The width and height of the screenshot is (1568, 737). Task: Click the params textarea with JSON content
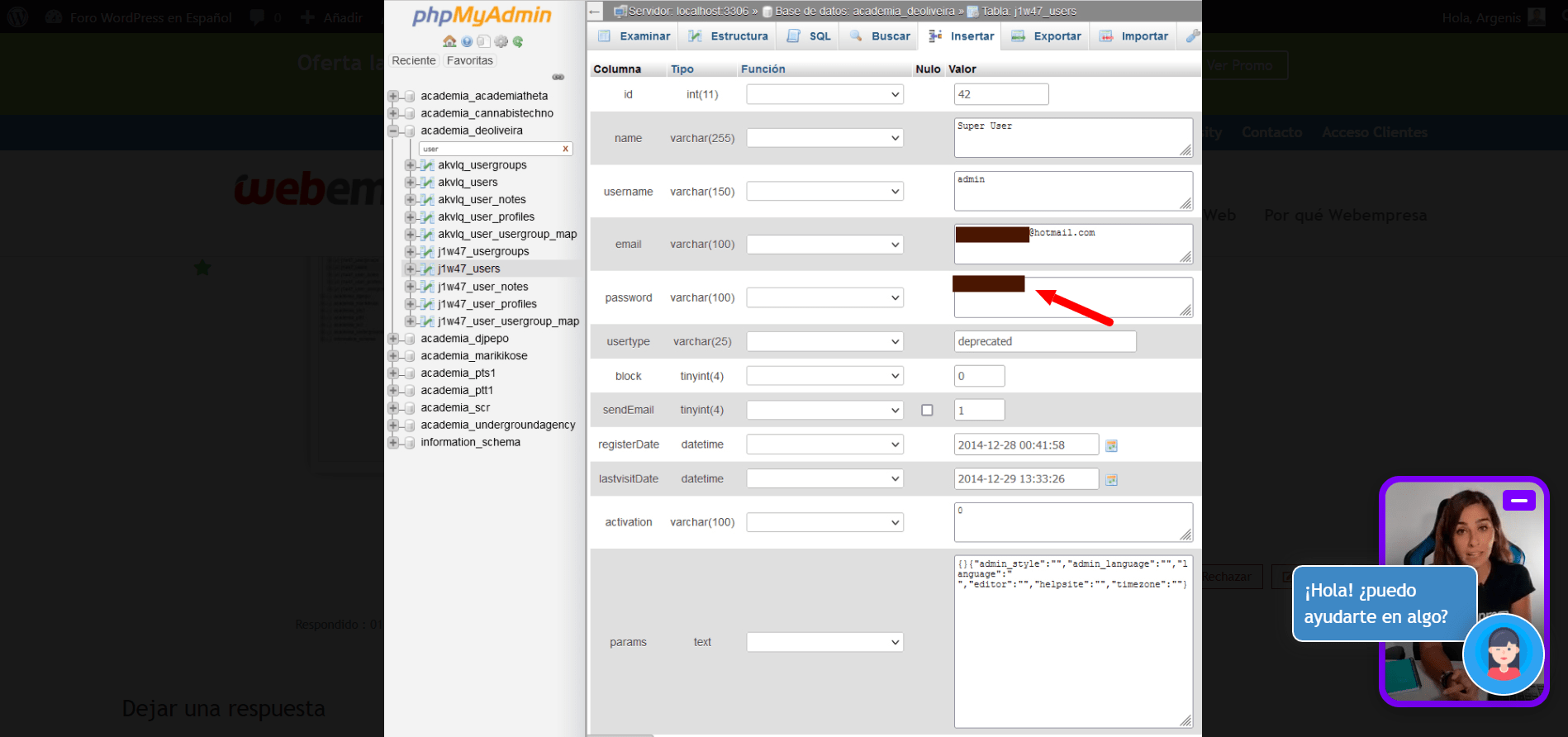click(x=1073, y=641)
